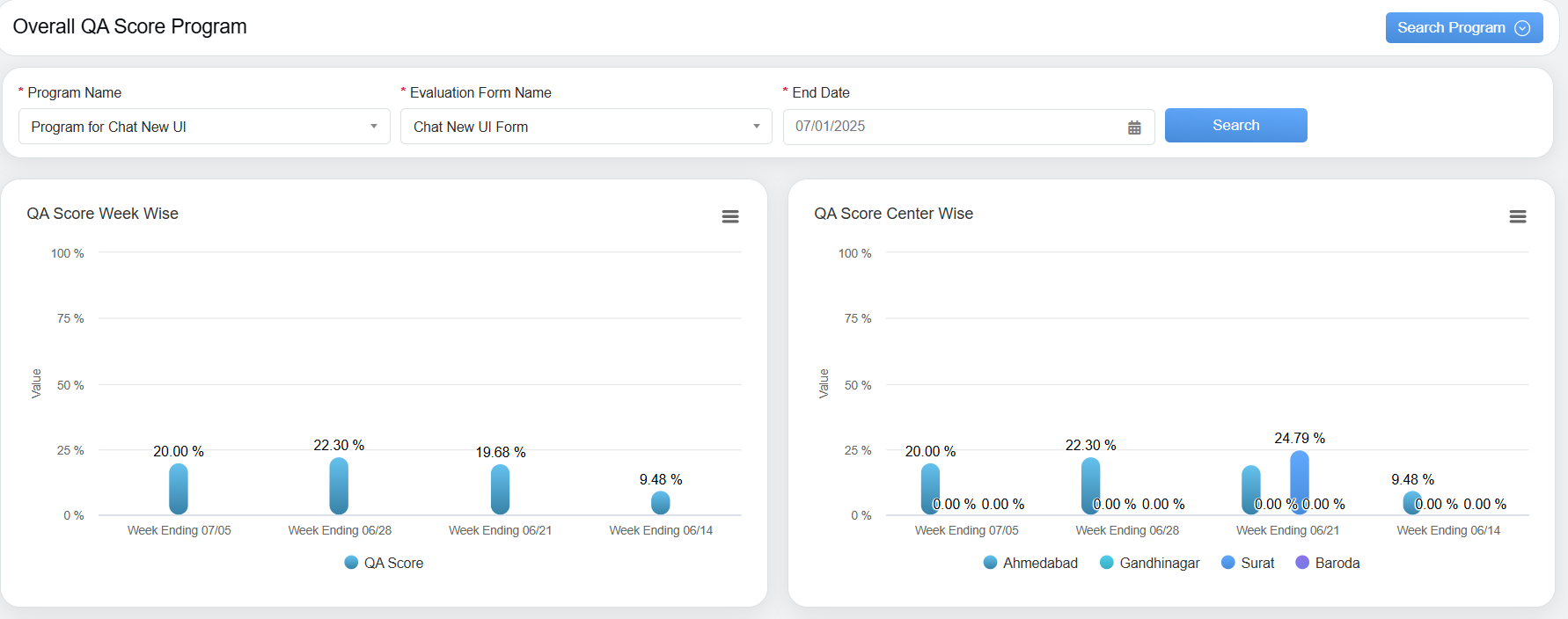Click Week Ending 06/21 bar in weekly chart
Screen dimensions: 1568x619
[500, 490]
